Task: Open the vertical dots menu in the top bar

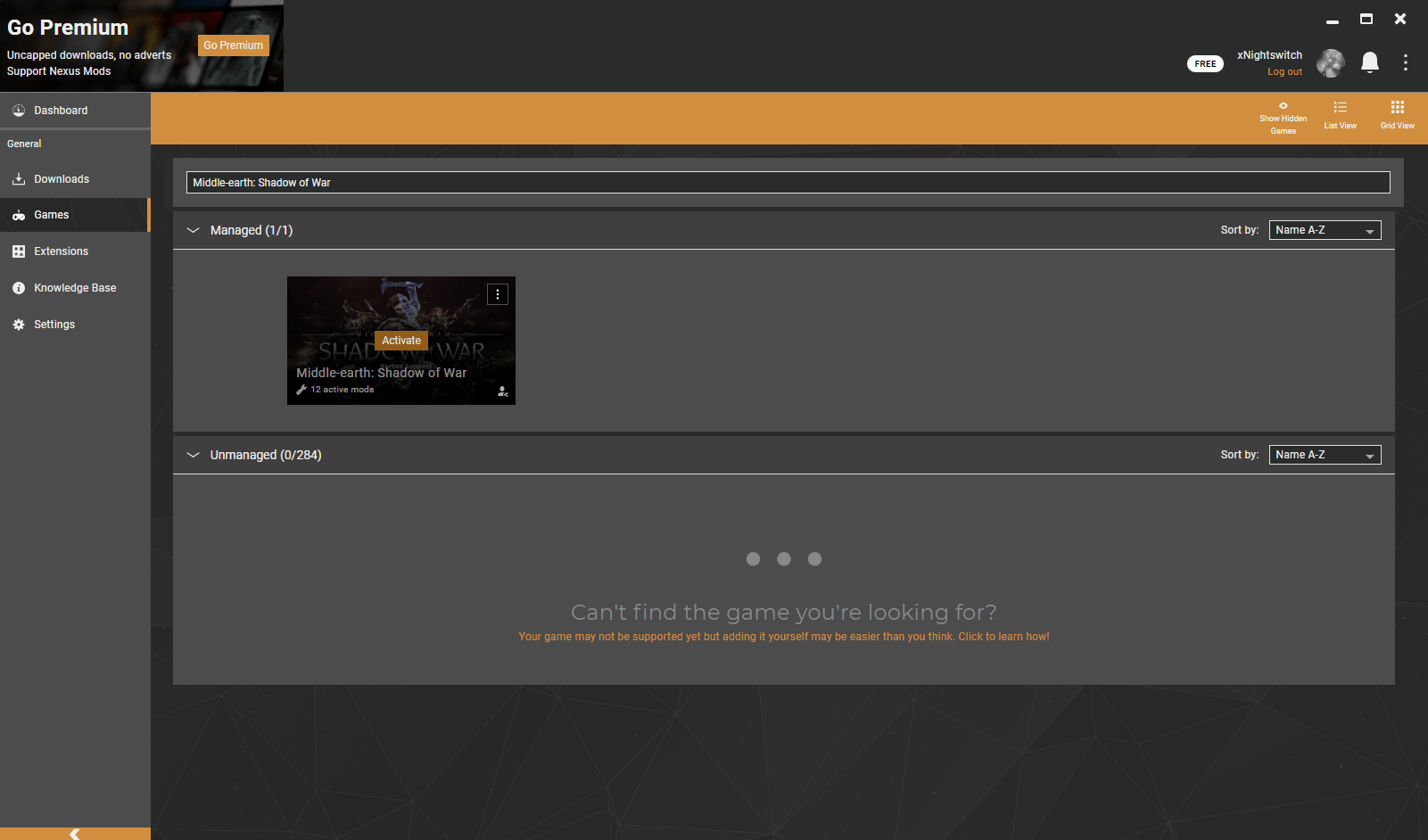Action: [x=1405, y=62]
